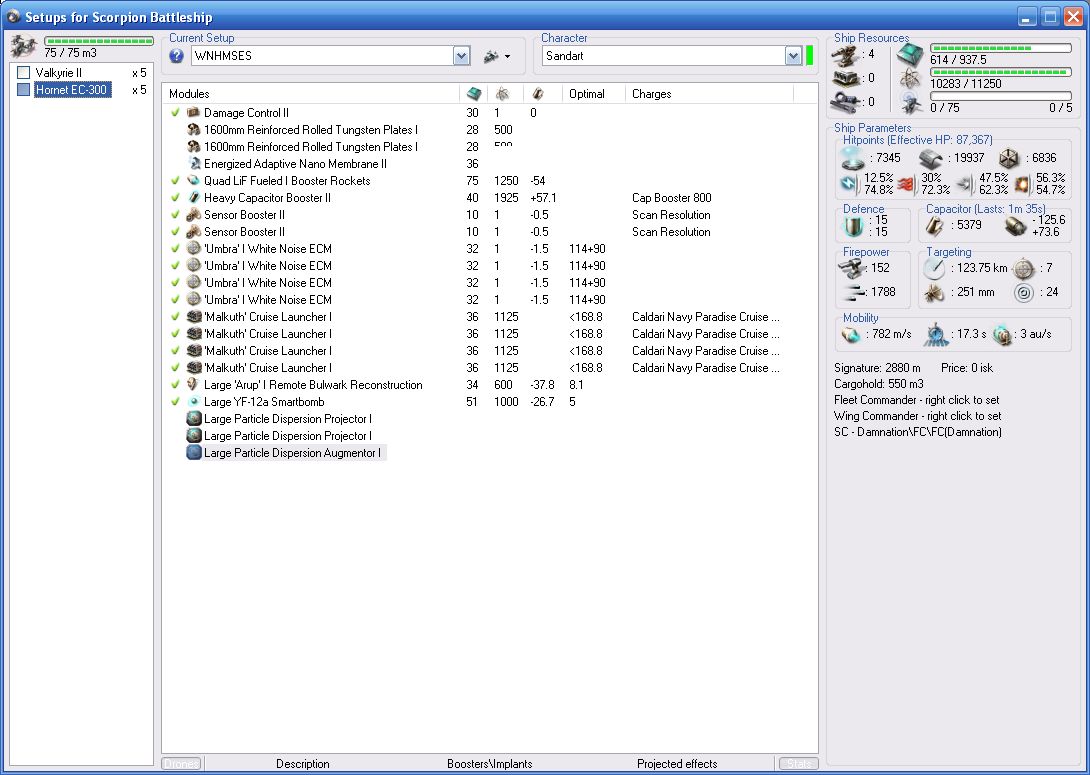
Task: Open the Stats tab
Action: tap(799, 764)
